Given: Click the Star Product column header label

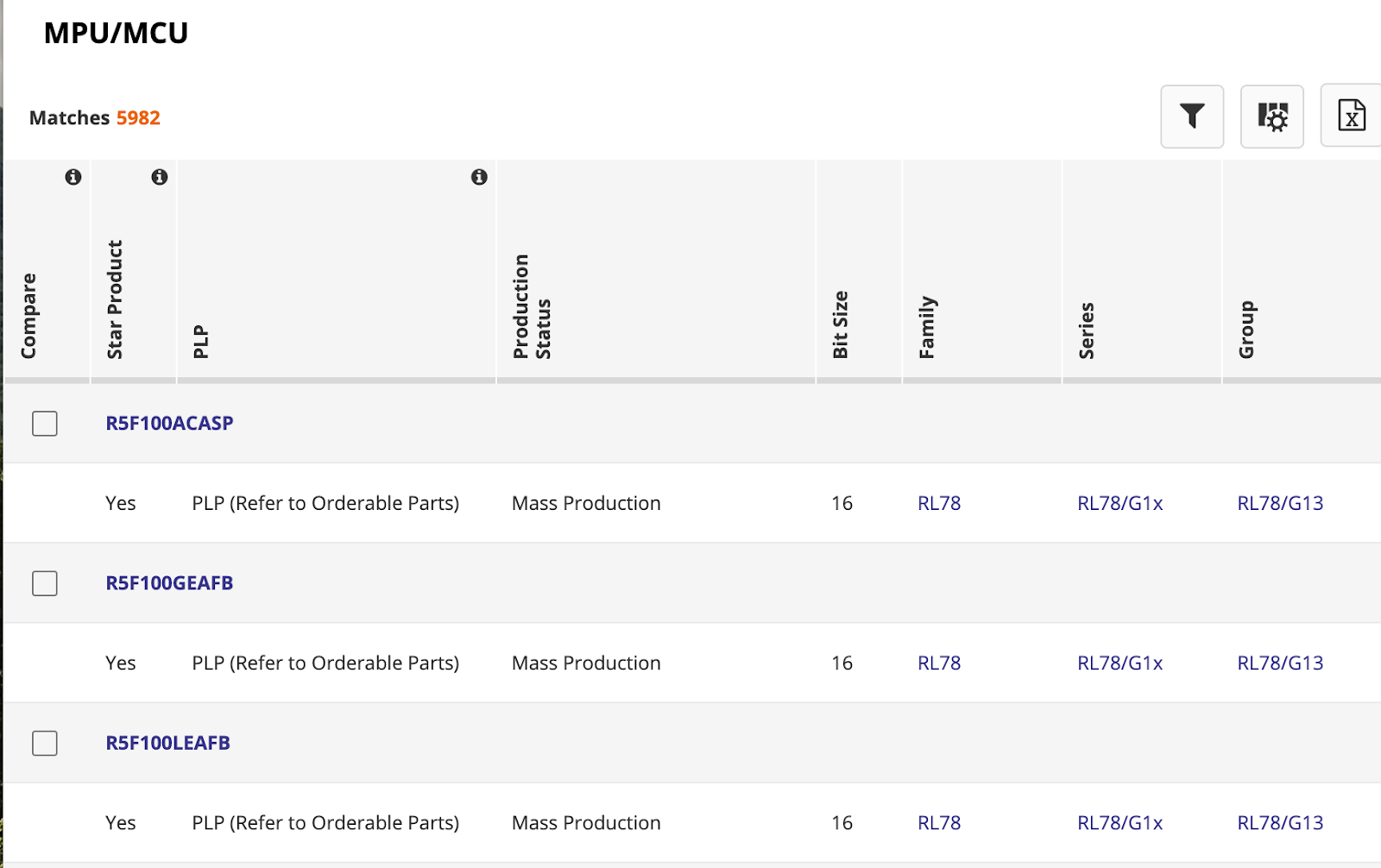Looking at the screenshot, I should click(x=115, y=299).
